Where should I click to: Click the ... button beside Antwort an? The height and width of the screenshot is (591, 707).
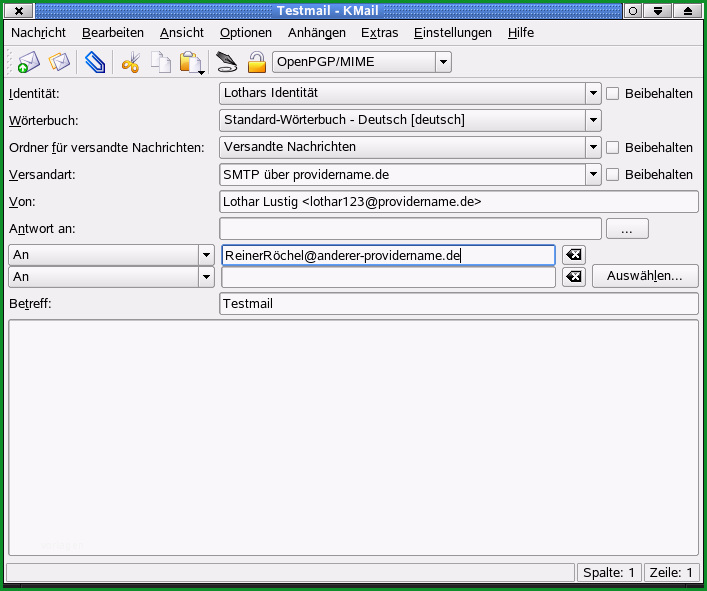pos(627,229)
